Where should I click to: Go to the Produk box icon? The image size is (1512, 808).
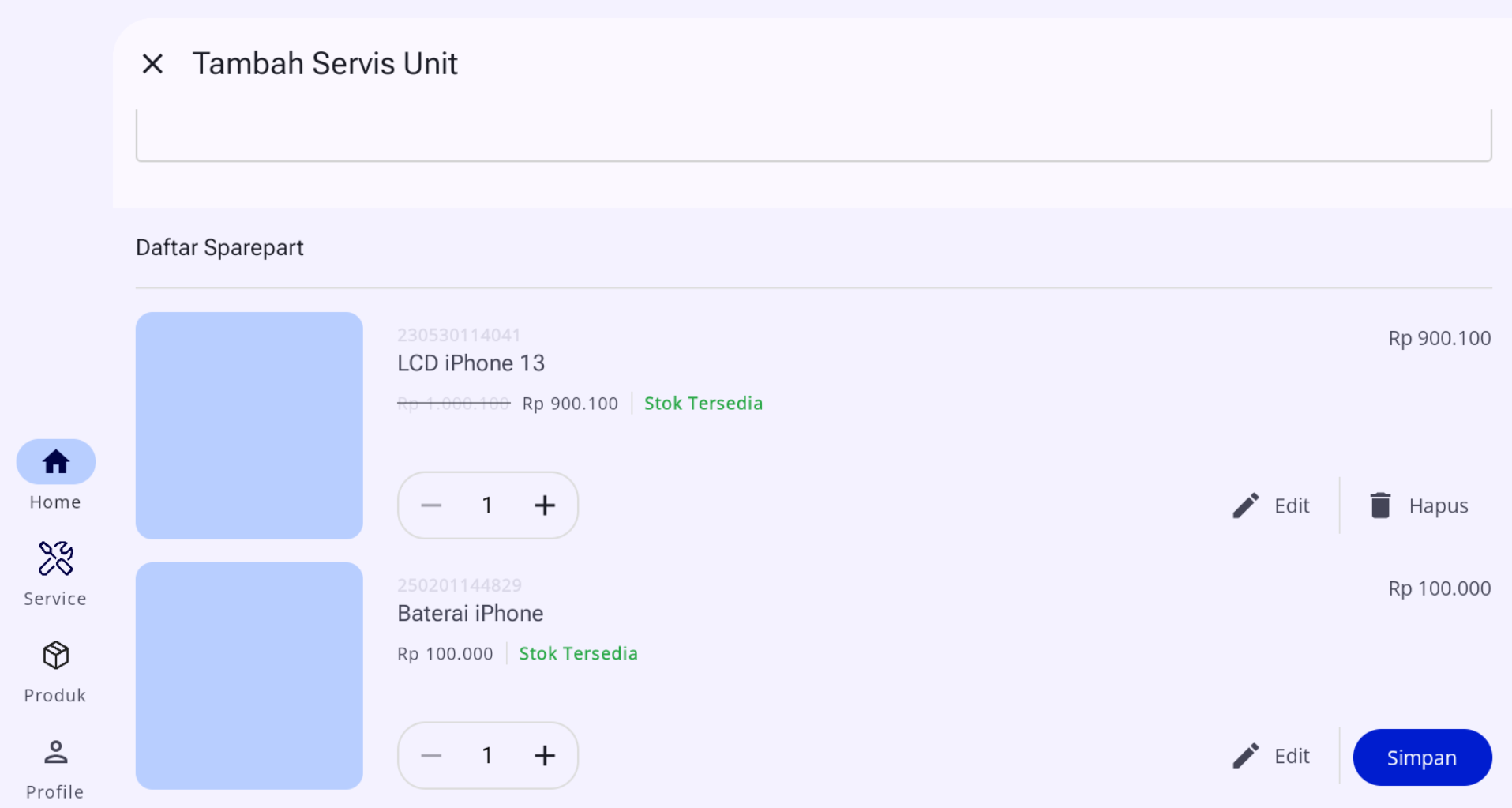point(56,655)
